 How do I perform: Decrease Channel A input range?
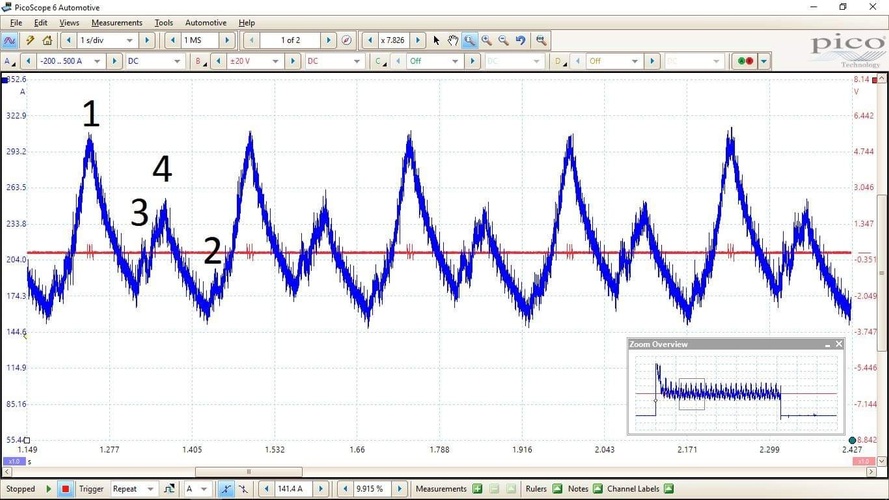point(28,61)
